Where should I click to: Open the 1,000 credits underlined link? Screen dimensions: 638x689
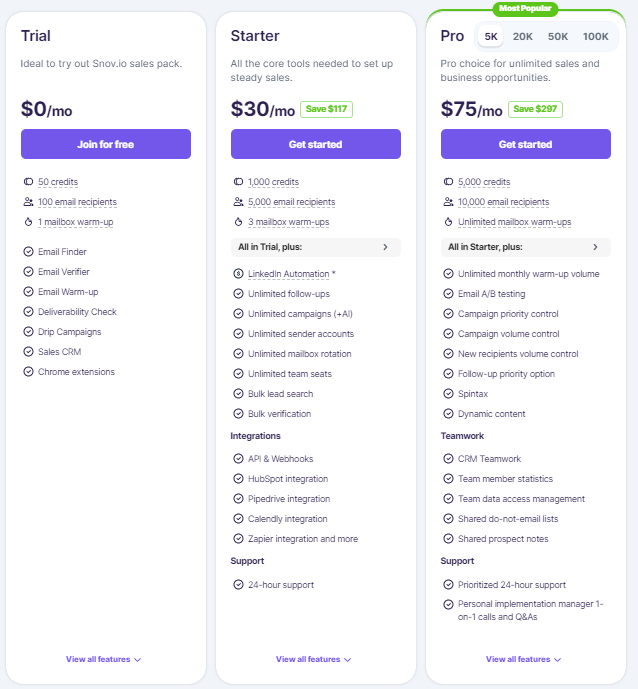click(x=273, y=182)
